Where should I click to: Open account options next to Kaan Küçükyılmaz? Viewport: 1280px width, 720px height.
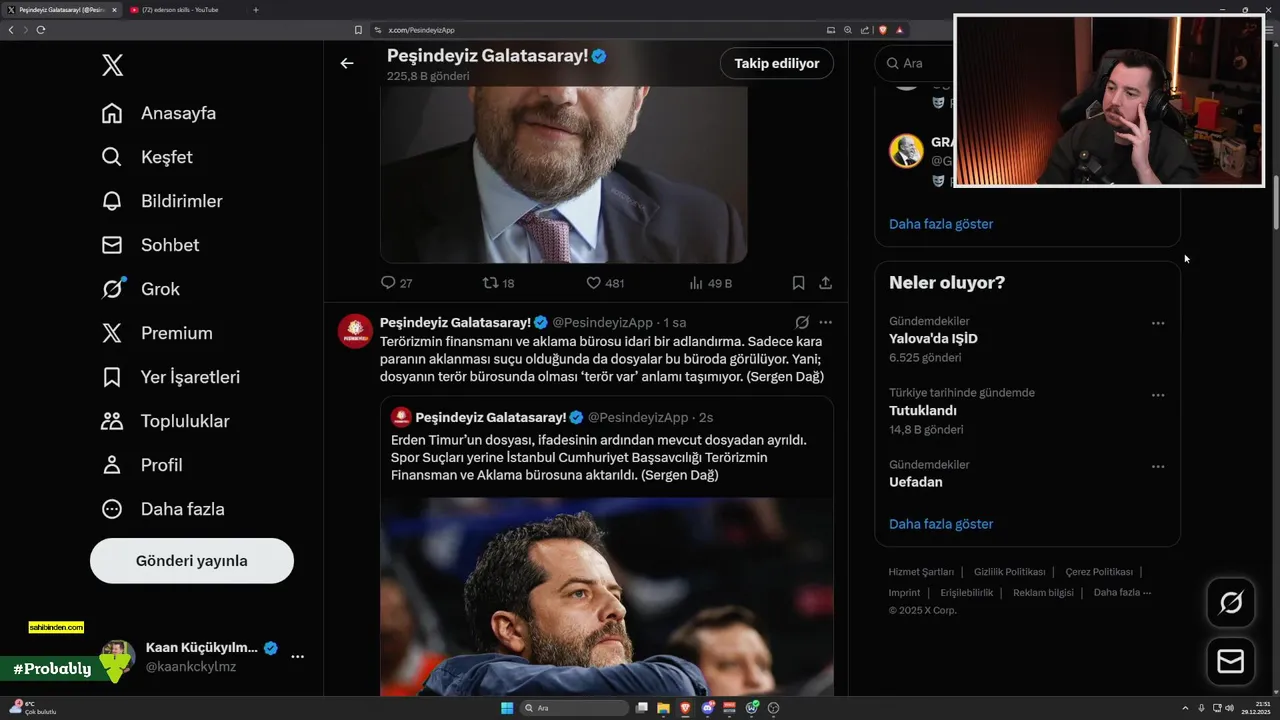[297, 657]
